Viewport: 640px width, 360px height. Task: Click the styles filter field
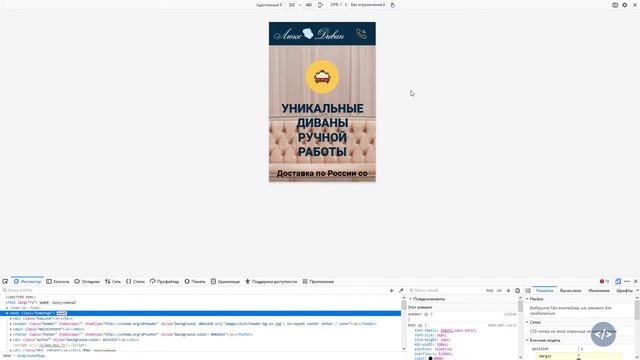click(446, 290)
